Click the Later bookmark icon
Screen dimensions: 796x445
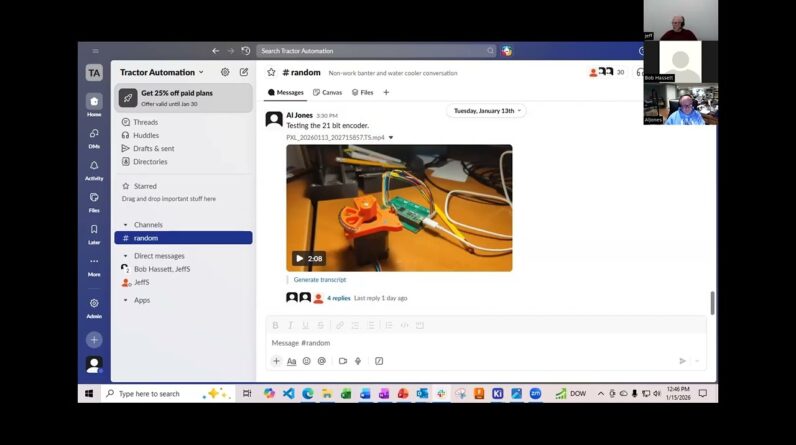click(94, 230)
